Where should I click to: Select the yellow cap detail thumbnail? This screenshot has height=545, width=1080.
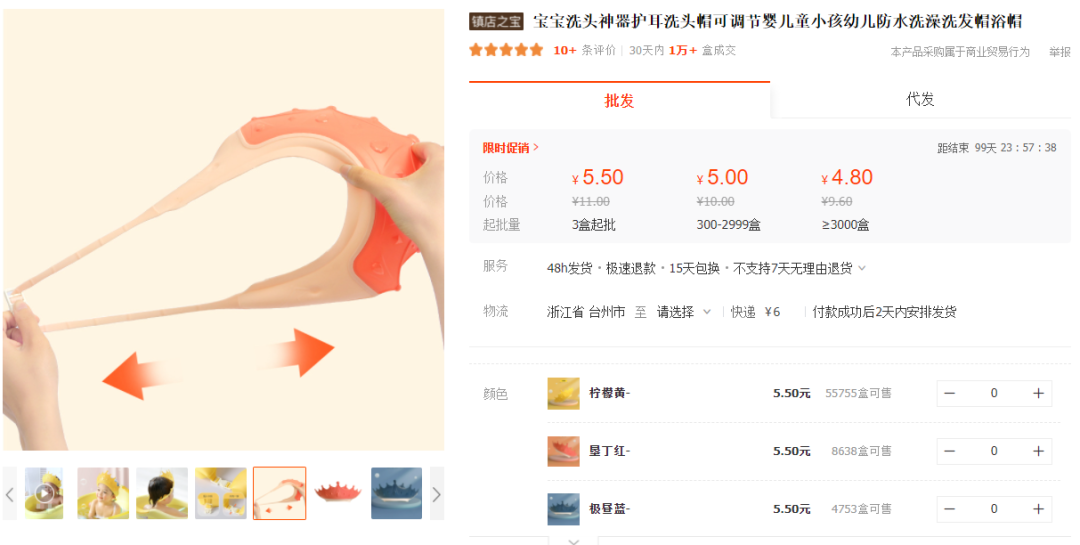pyautogui.click(x=220, y=493)
